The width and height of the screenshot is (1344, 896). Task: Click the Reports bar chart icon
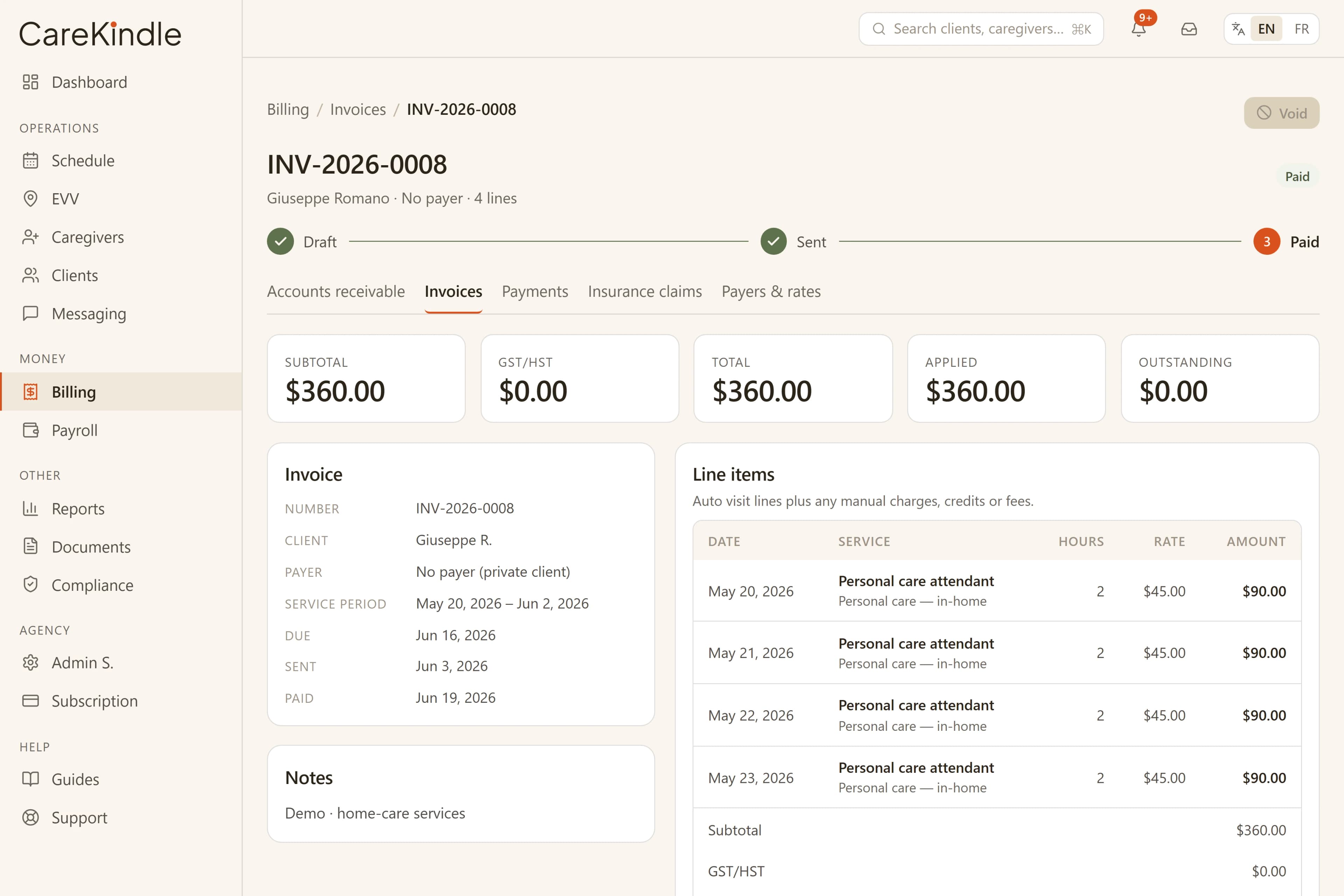pos(30,509)
